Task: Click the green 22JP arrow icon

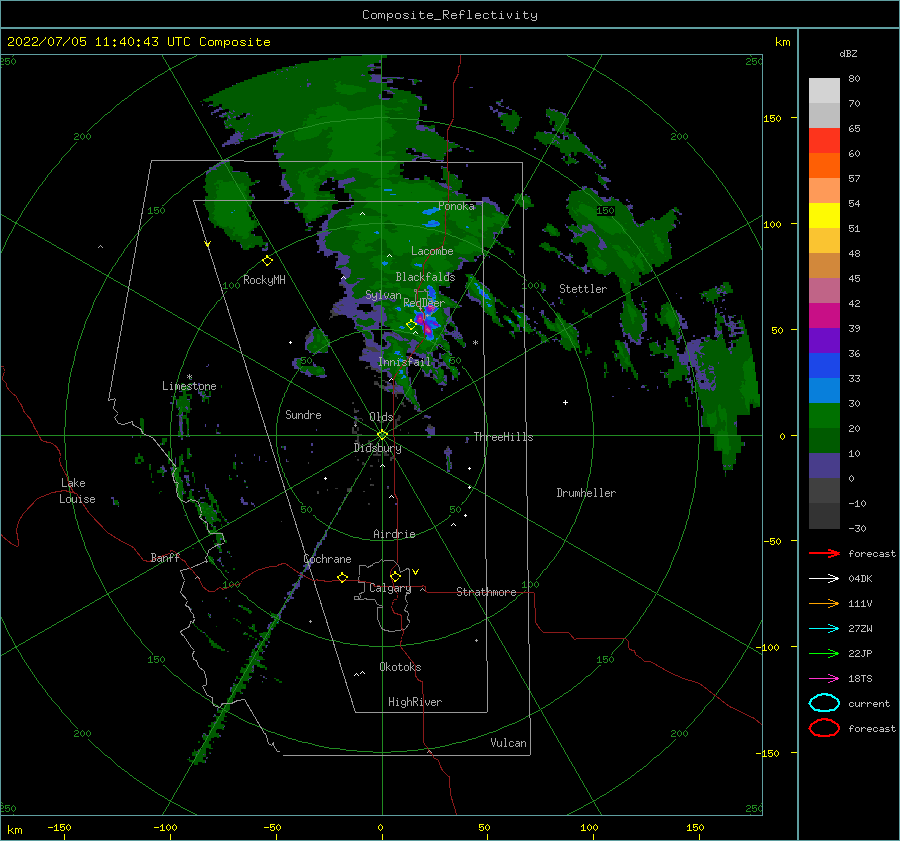Action: tap(824, 653)
